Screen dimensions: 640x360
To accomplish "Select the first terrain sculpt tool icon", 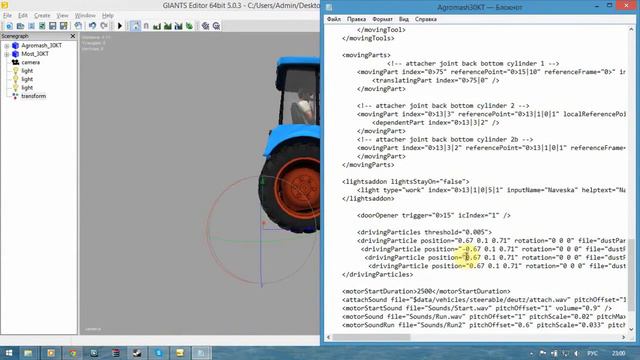I will (157, 26).
